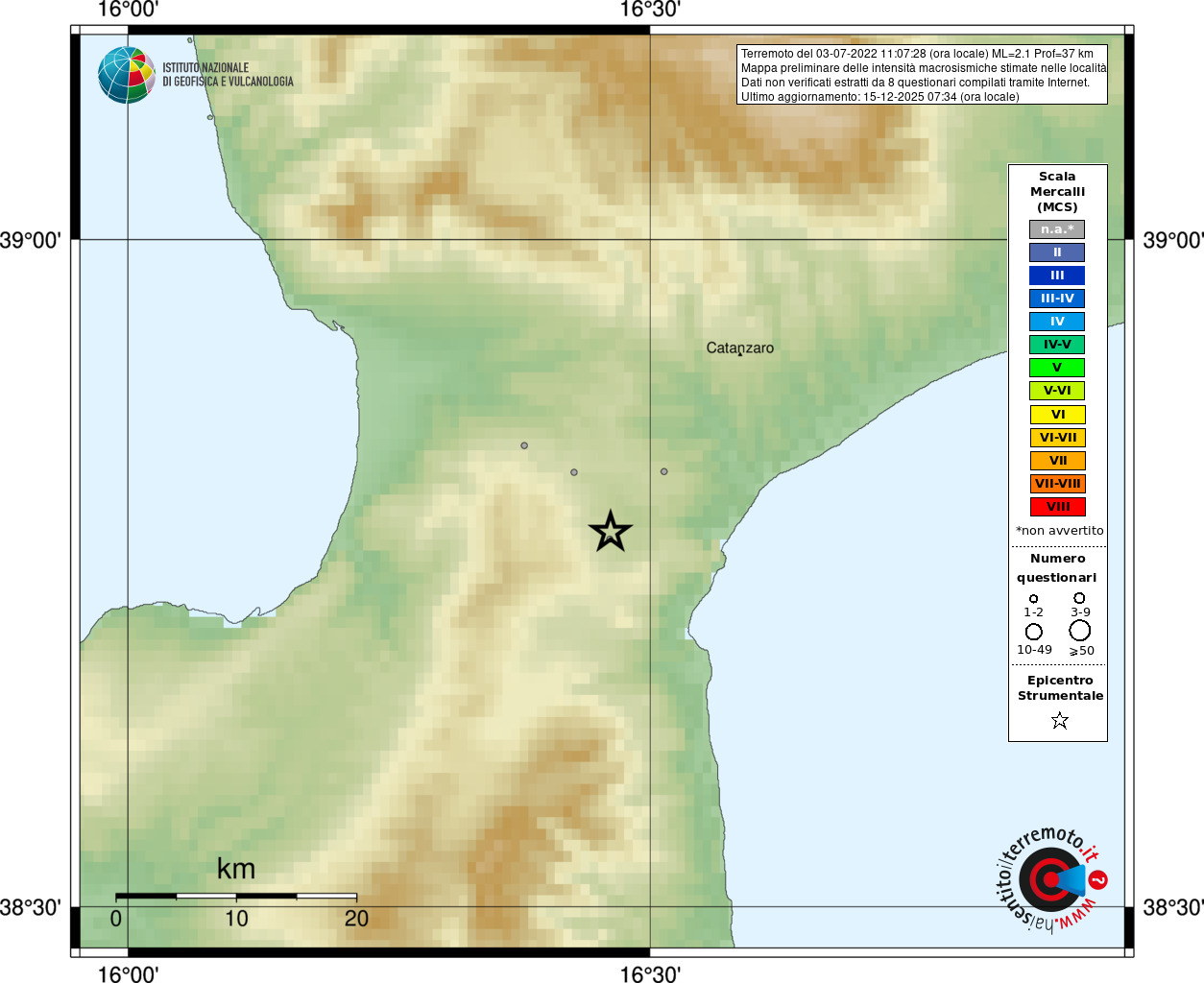Click the star icon under Epicentro Strumentale

click(x=1060, y=720)
